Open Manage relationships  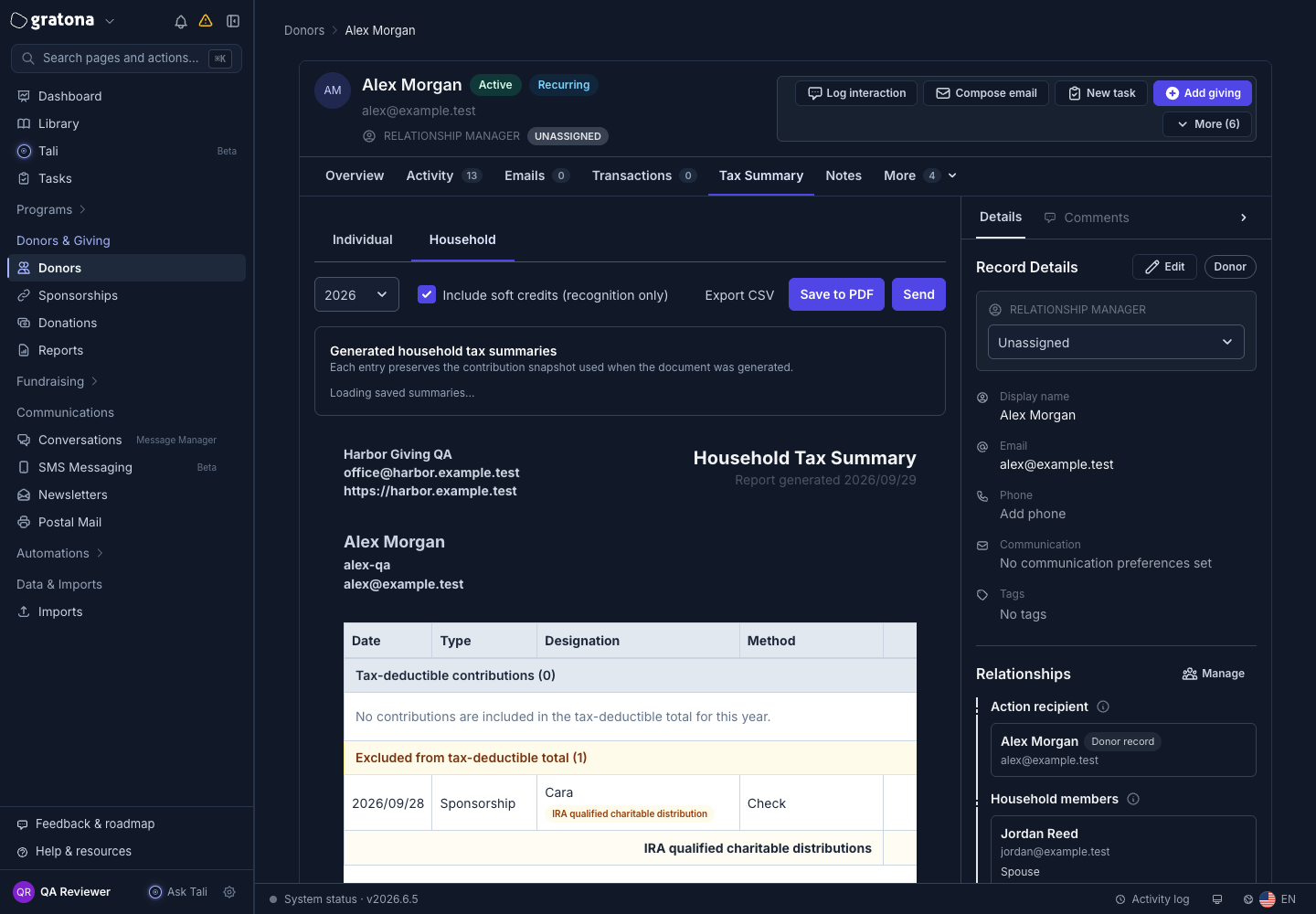(x=1214, y=674)
